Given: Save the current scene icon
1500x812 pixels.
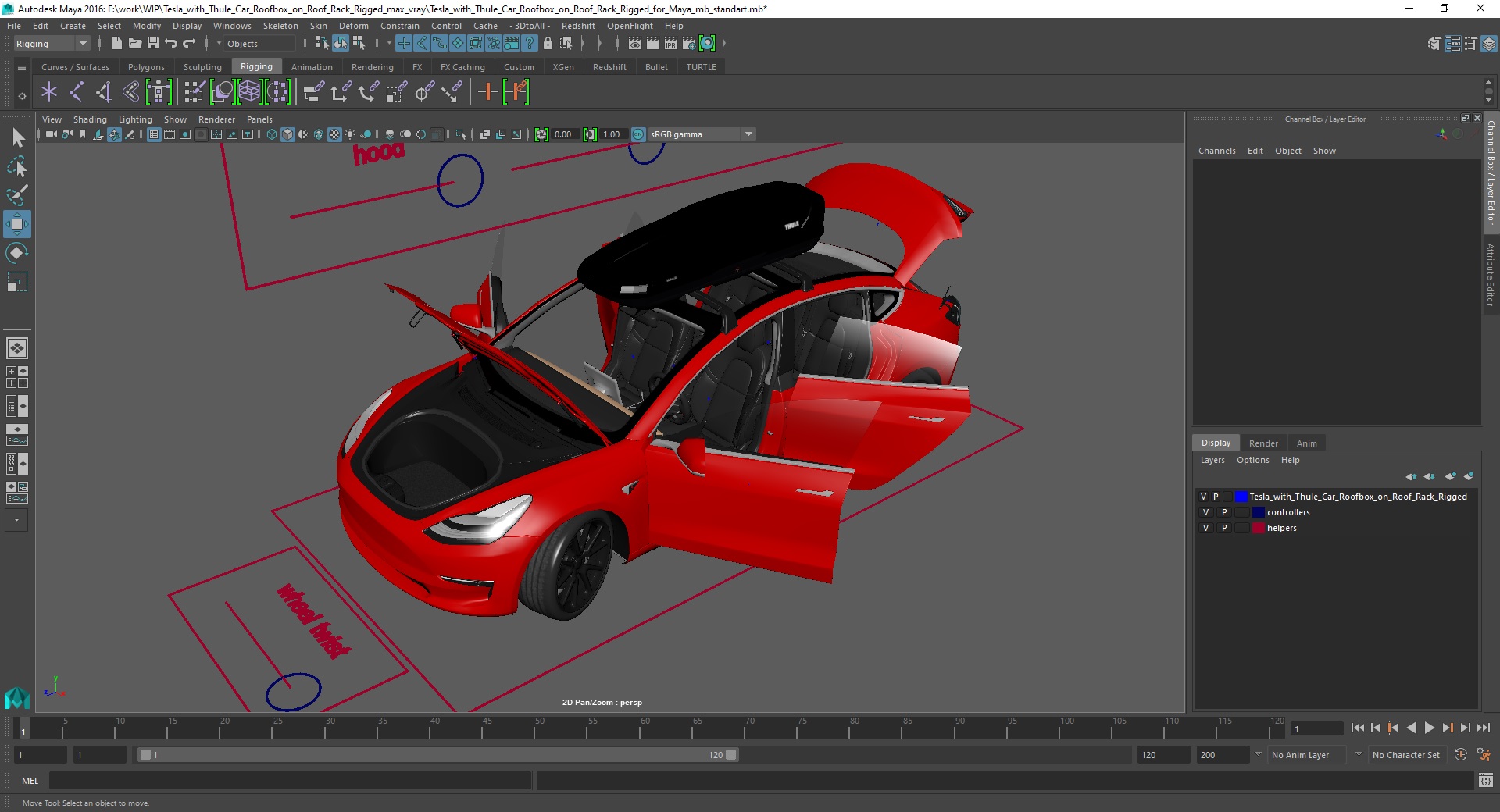Looking at the screenshot, I should (x=153, y=44).
